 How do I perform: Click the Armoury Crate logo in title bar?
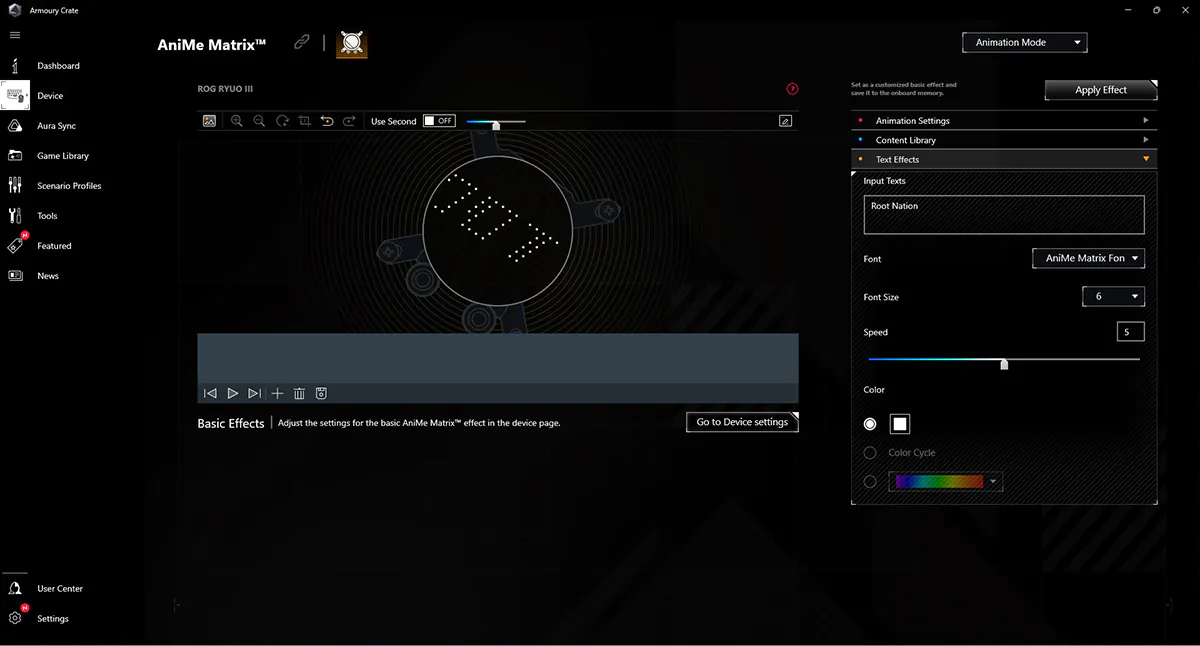point(14,10)
